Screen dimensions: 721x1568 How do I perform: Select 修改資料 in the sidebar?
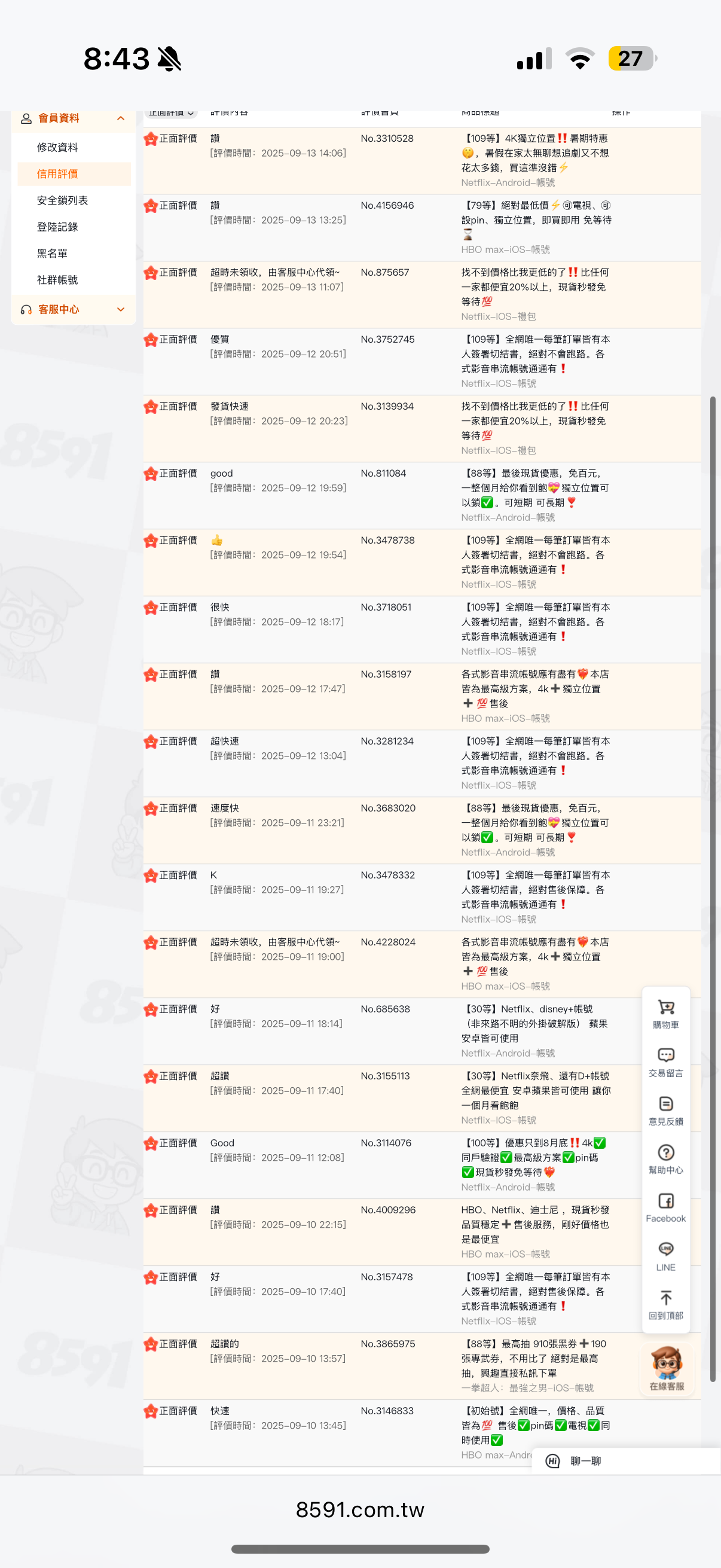click(57, 147)
